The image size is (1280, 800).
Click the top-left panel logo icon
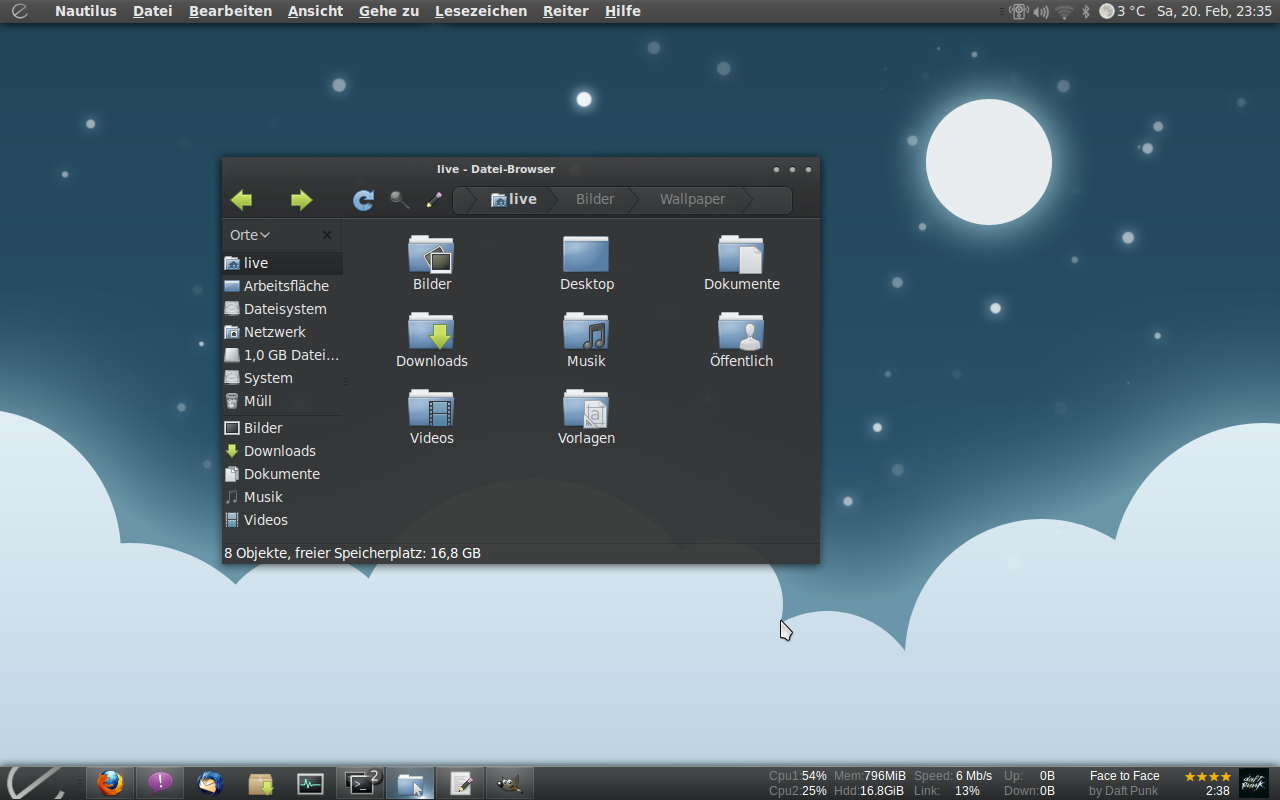[19, 11]
